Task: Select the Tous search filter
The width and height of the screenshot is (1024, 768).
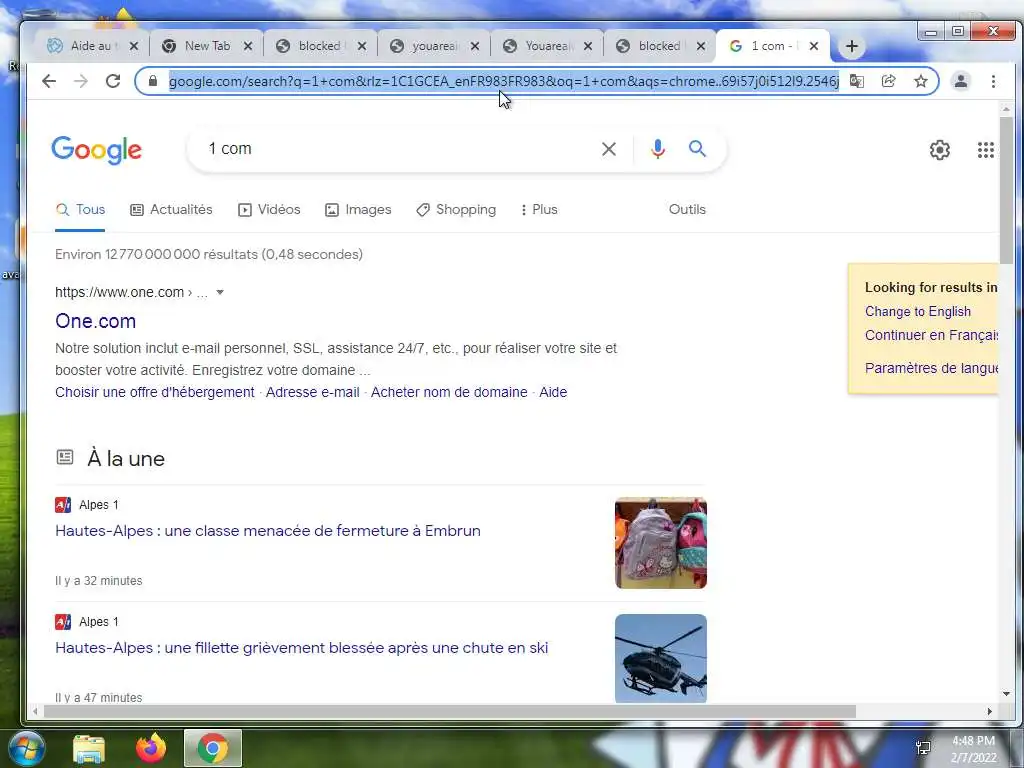Action: [80, 210]
